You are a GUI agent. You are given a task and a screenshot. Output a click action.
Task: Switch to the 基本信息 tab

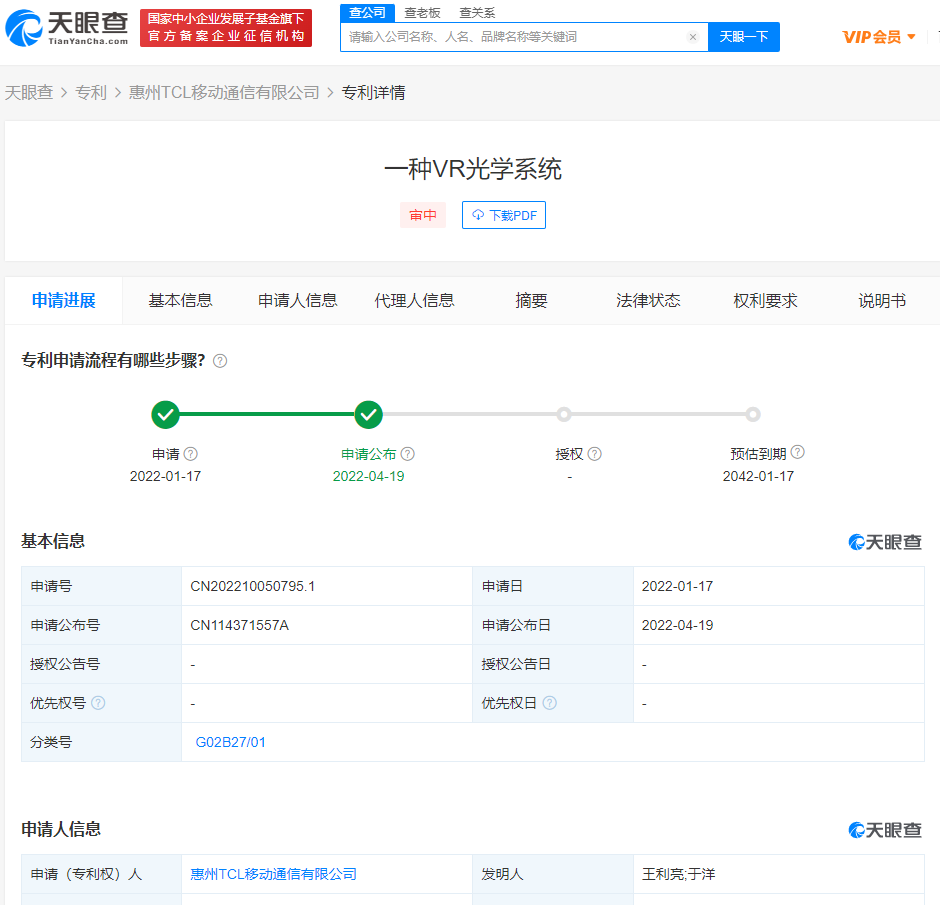point(180,300)
